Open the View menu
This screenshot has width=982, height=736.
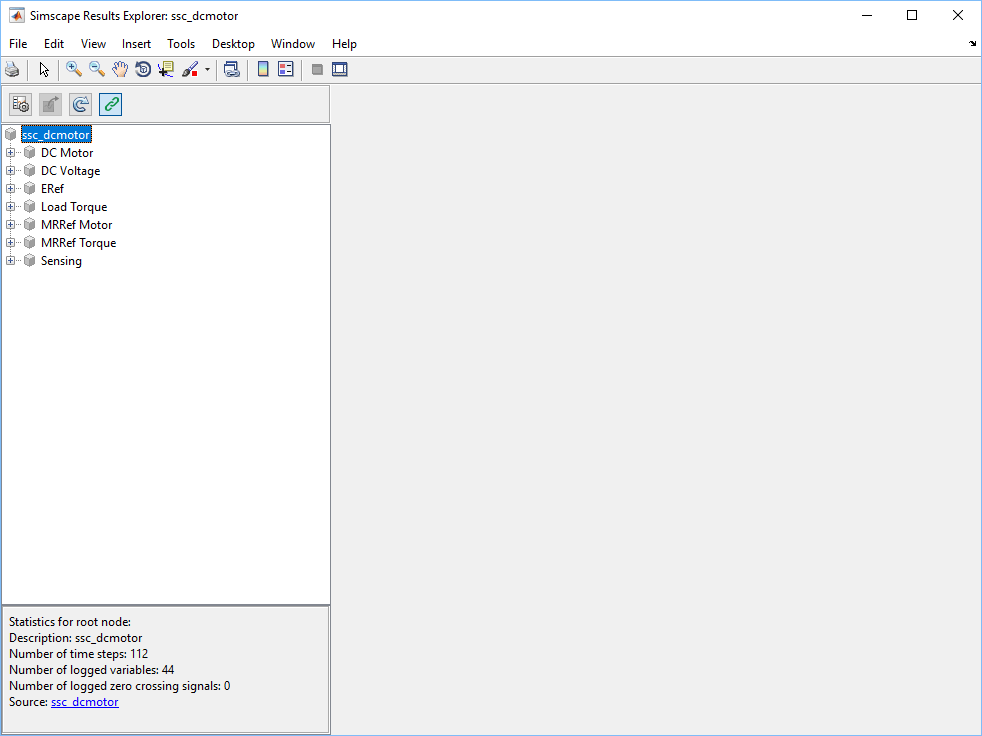point(93,44)
